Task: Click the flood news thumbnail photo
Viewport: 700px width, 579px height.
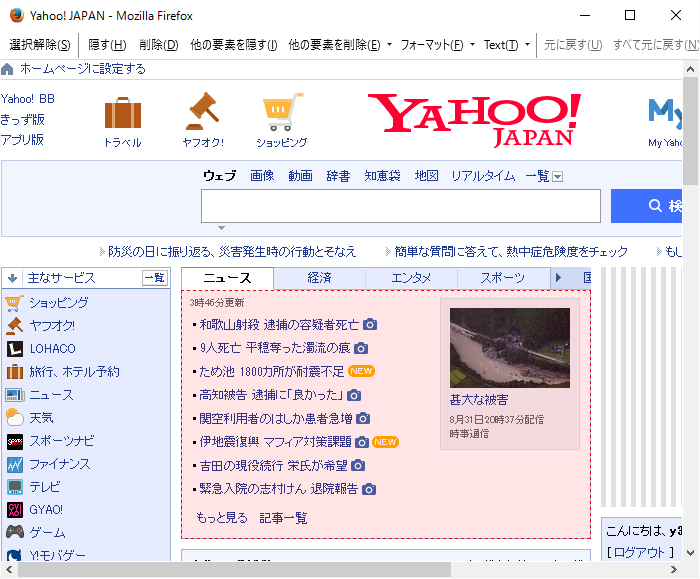Action: [x=510, y=348]
